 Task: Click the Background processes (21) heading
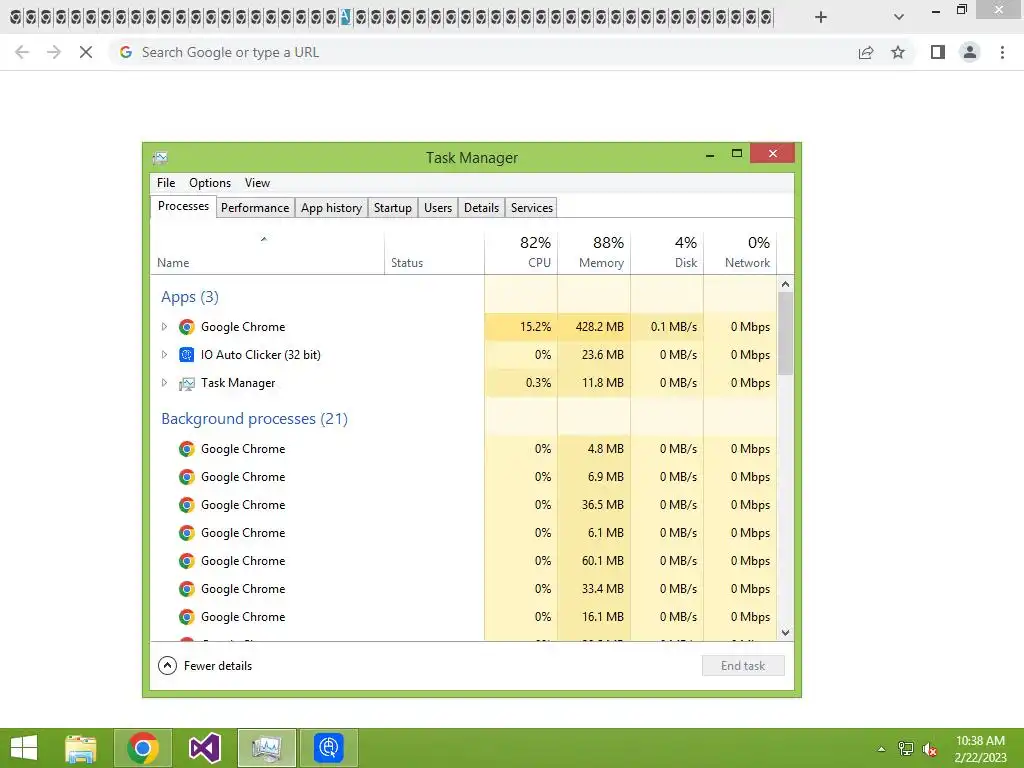(254, 419)
